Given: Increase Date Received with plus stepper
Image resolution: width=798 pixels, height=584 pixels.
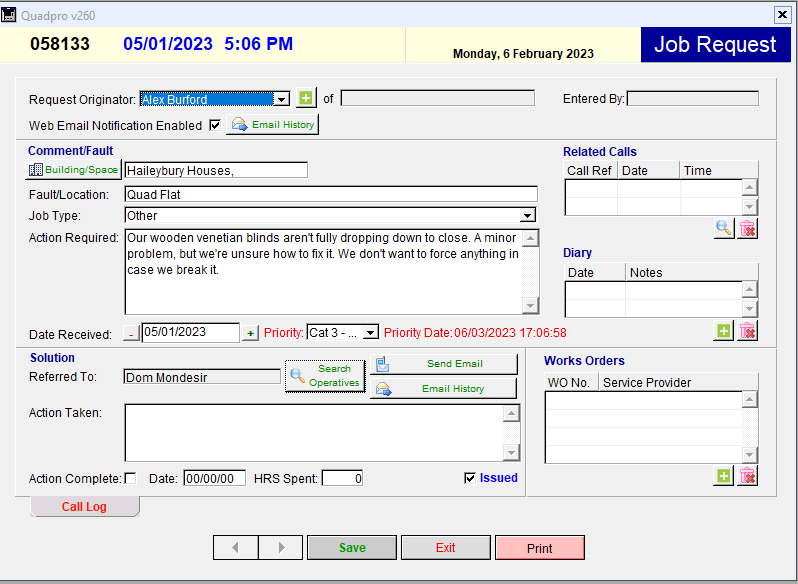Looking at the screenshot, I should (251, 333).
